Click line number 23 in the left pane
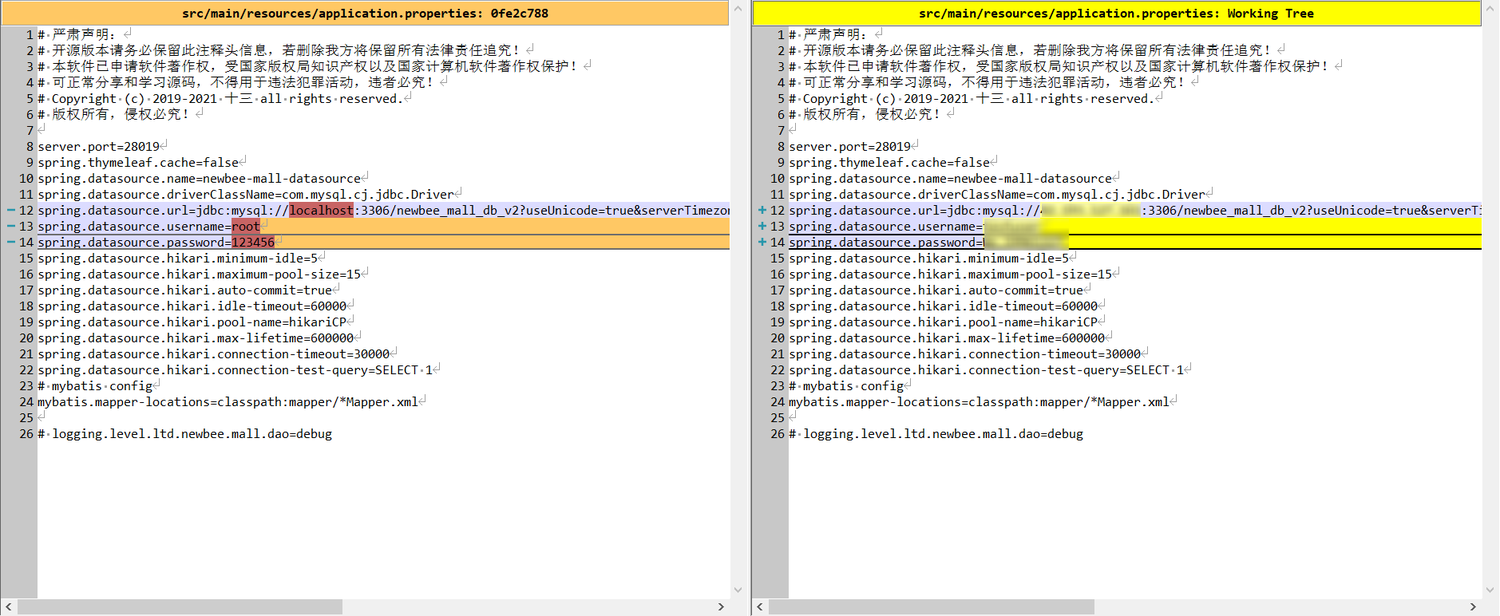 (x=26, y=386)
